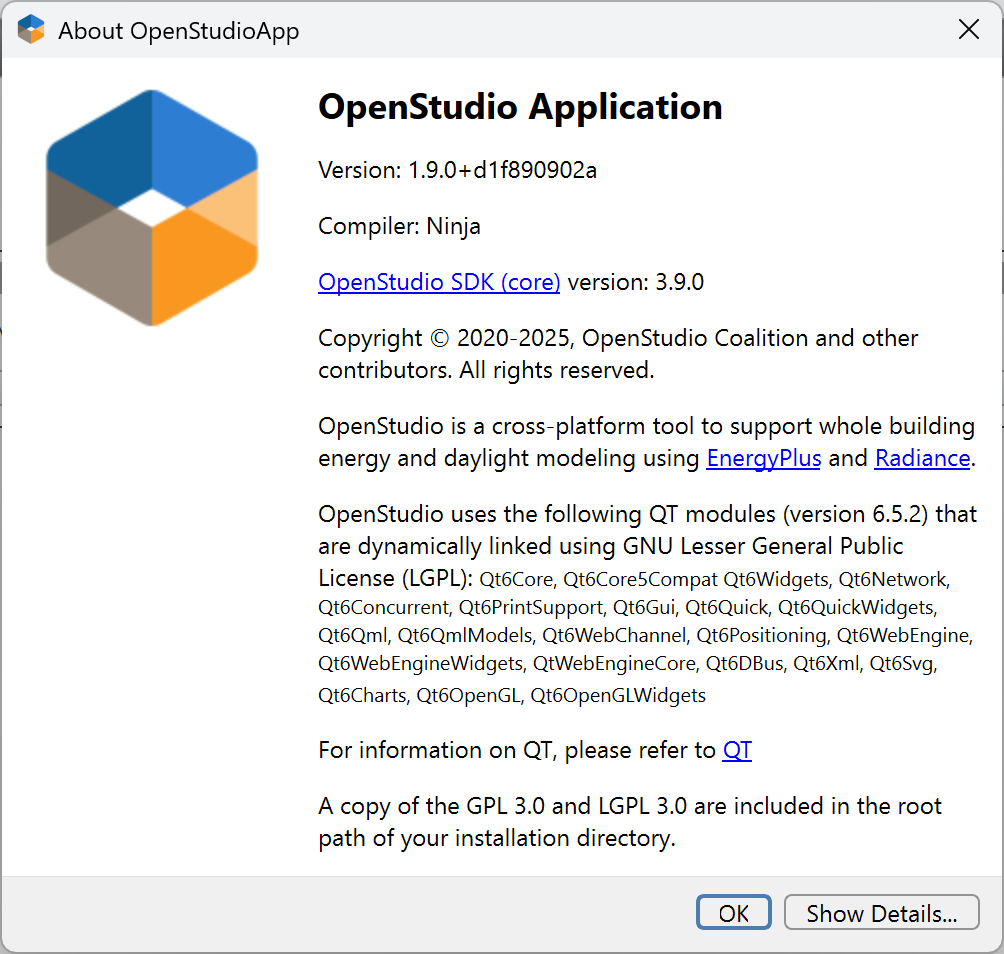Click the orange face of the hexagon logo
This screenshot has height=954, width=1004.
(205, 265)
